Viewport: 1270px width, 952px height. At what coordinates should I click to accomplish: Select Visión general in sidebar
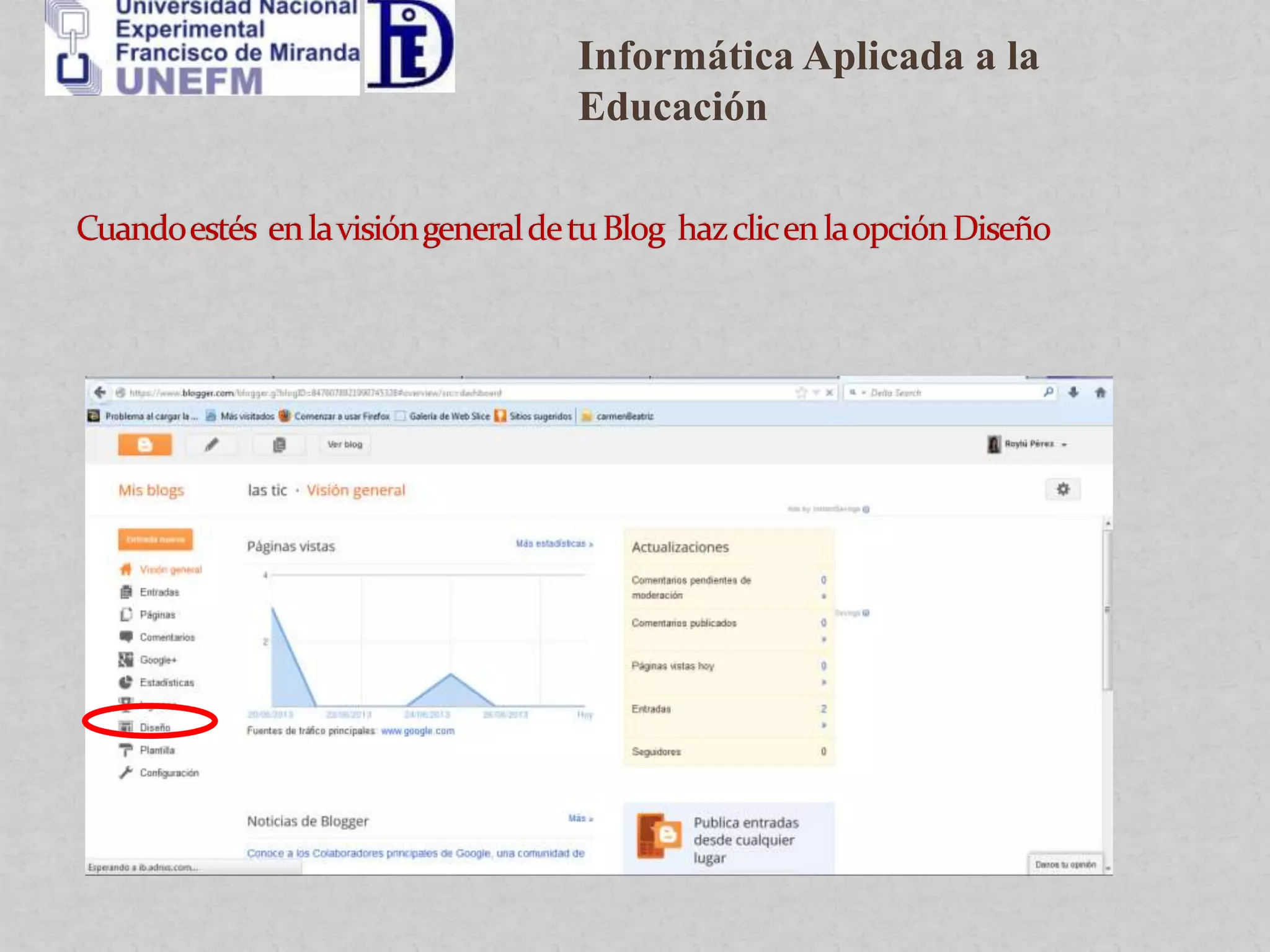pyautogui.click(x=171, y=570)
